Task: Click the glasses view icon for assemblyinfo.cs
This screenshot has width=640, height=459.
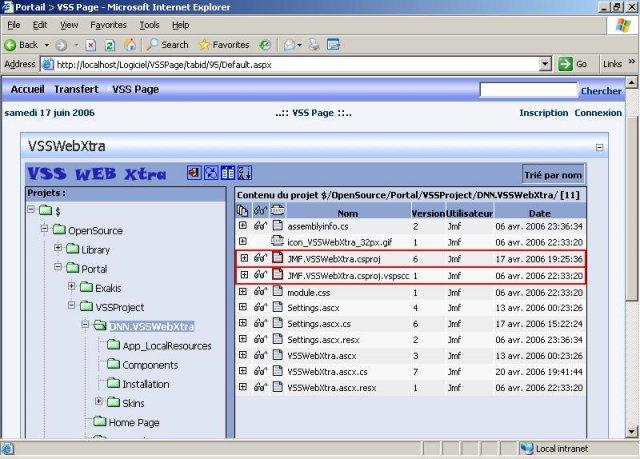Action: (x=260, y=227)
